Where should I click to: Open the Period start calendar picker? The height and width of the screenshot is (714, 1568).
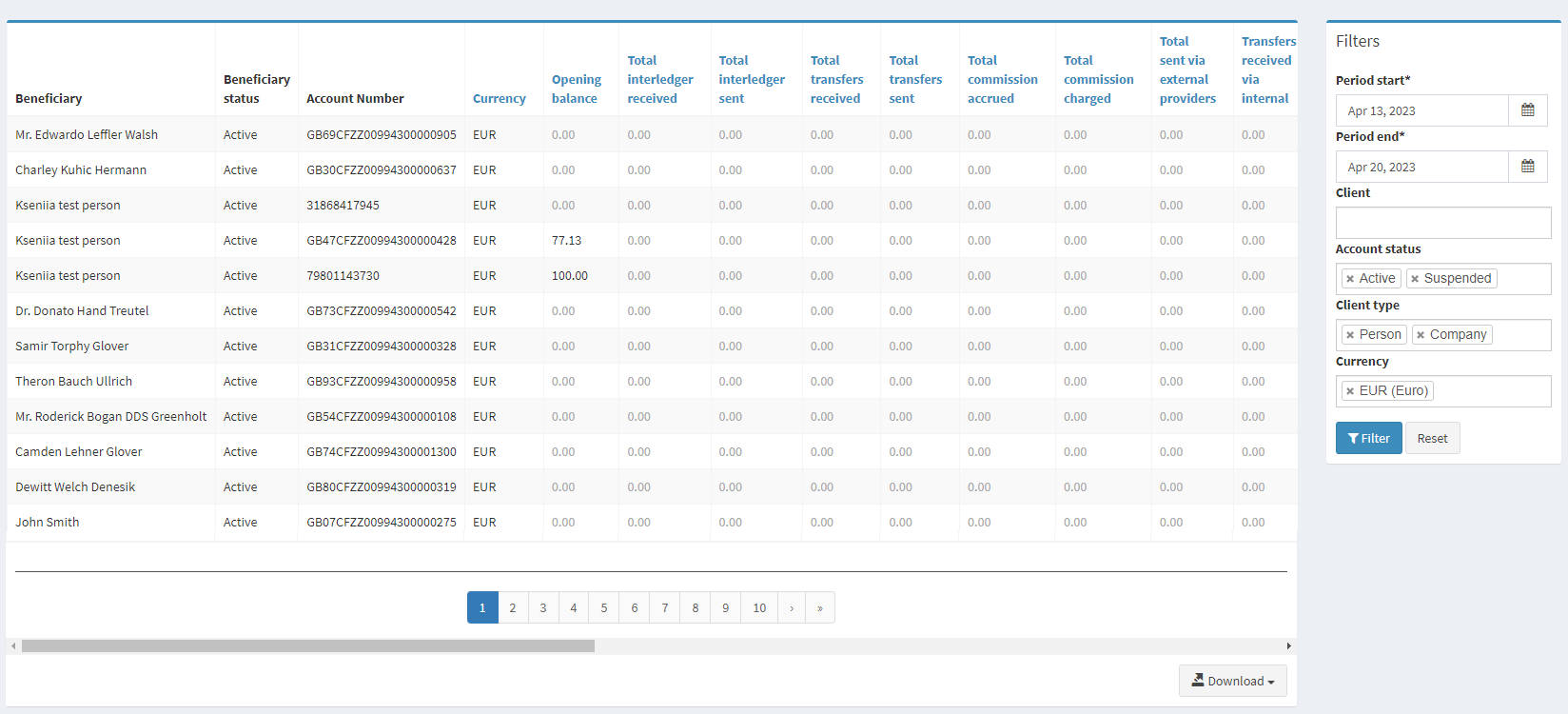coord(1527,110)
